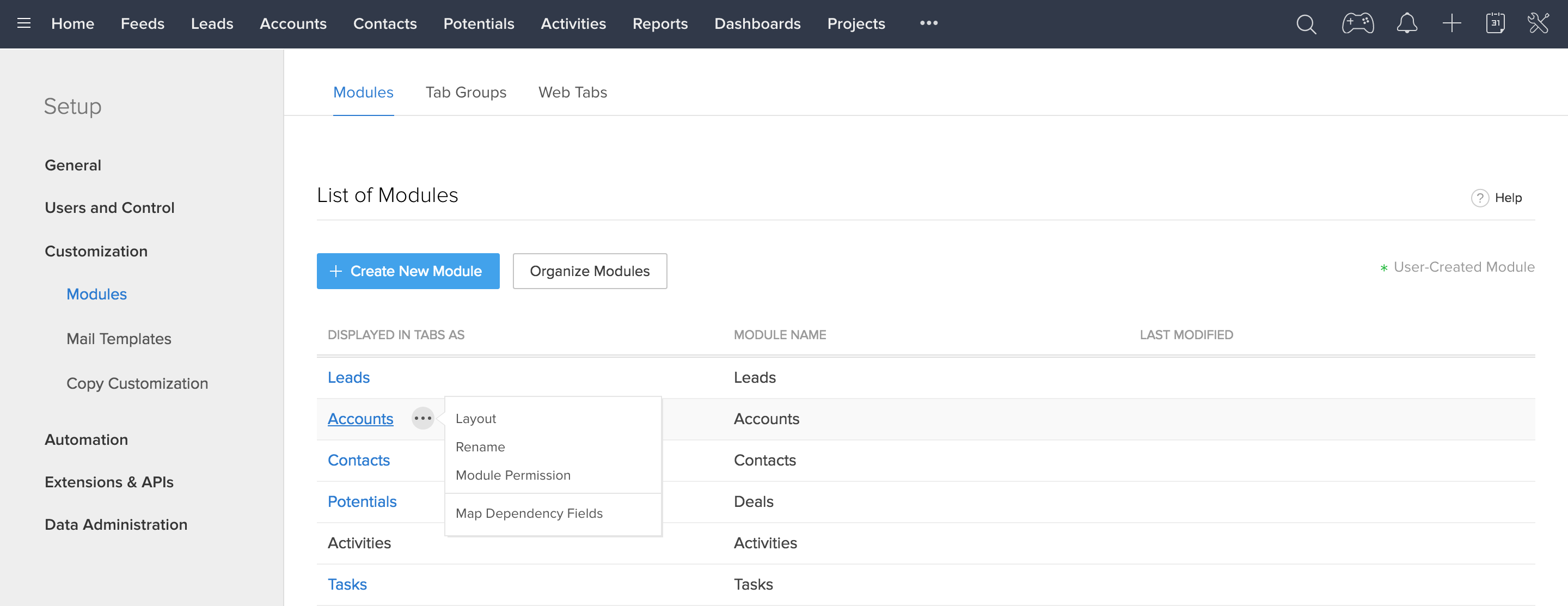The width and height of the screenshot is (1568, 606).
Task: Click the Help question mark icon
Action: [x=1480, y=197]
